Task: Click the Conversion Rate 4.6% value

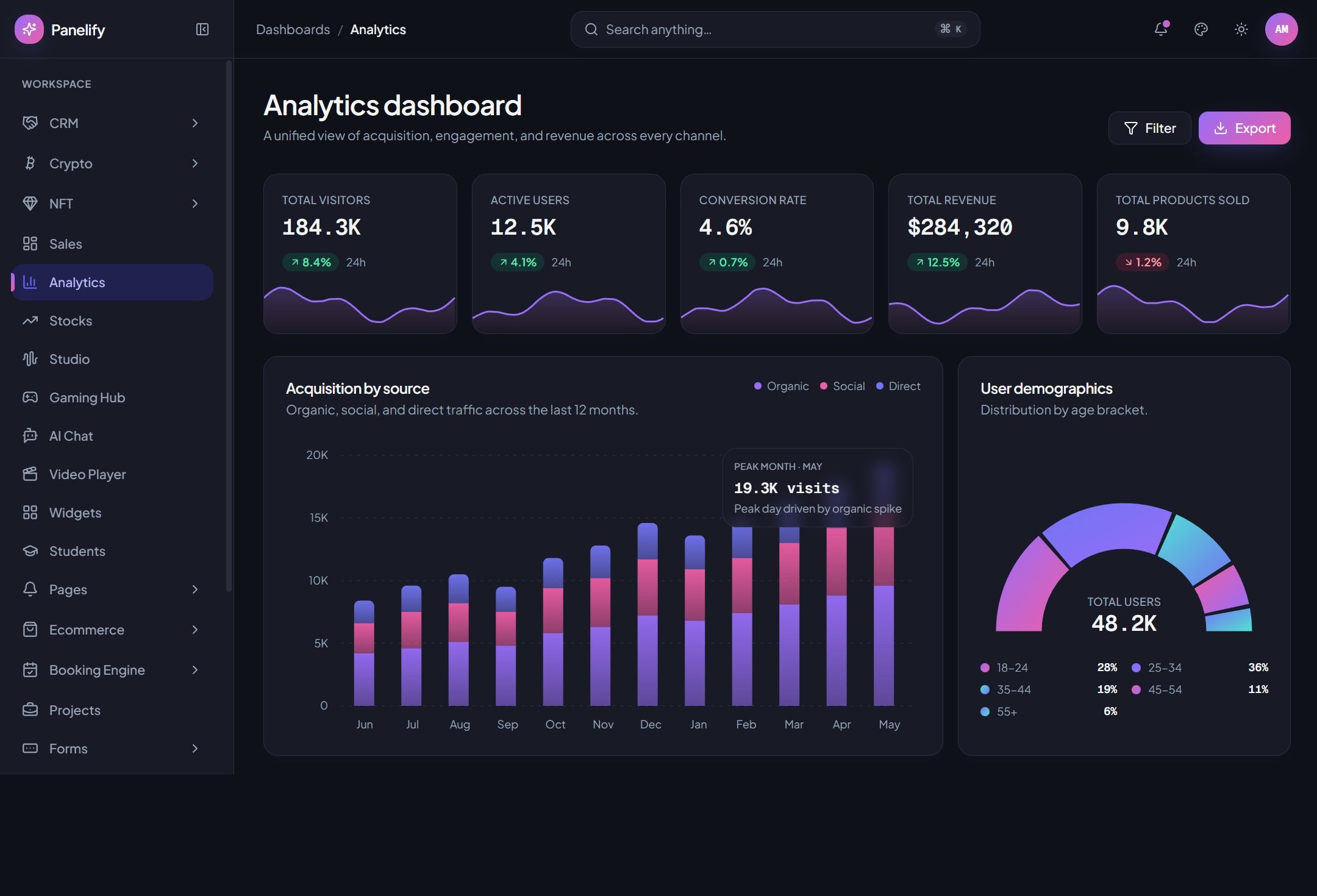Action: [x=725, y=227]
